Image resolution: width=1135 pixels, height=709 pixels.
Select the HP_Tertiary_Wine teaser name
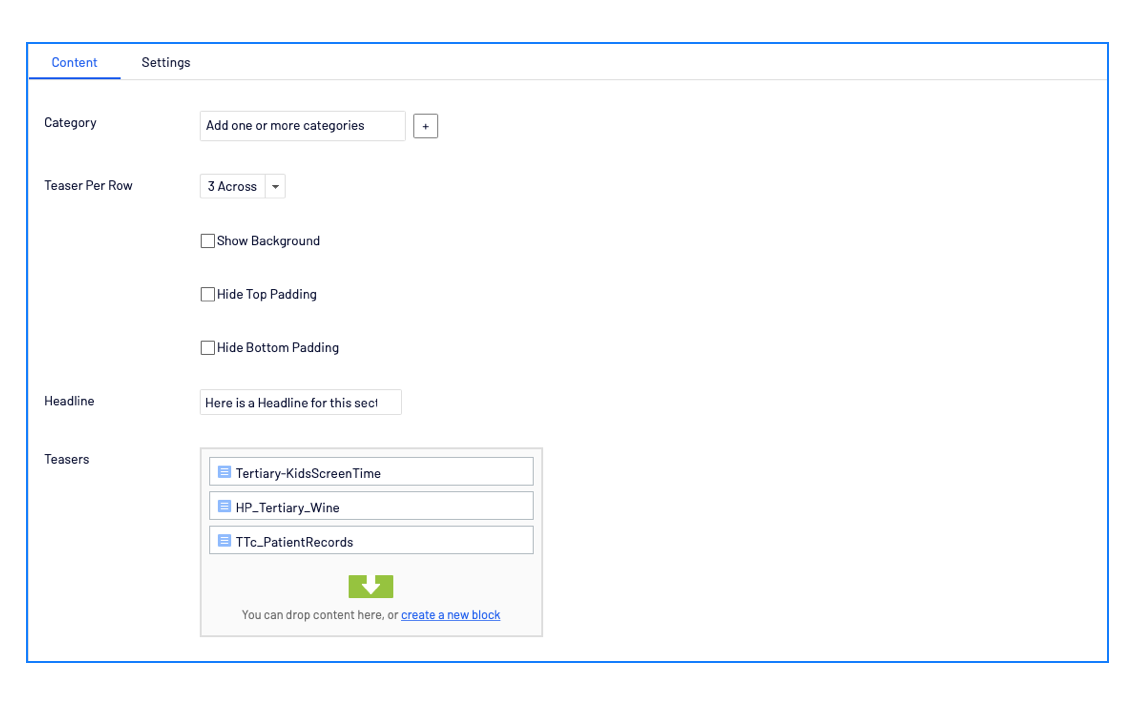(287, 508)
